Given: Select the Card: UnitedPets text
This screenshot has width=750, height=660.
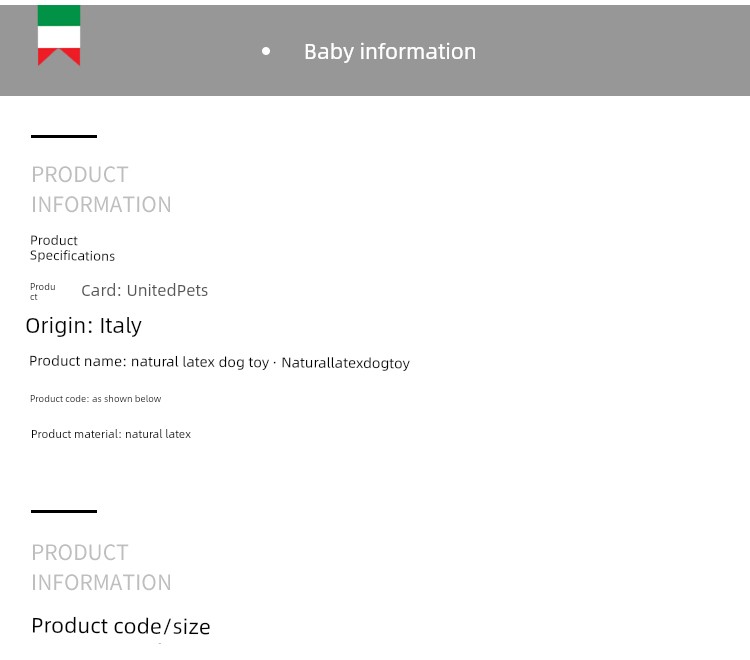Looking at the screenshot, I should point(144,290).
